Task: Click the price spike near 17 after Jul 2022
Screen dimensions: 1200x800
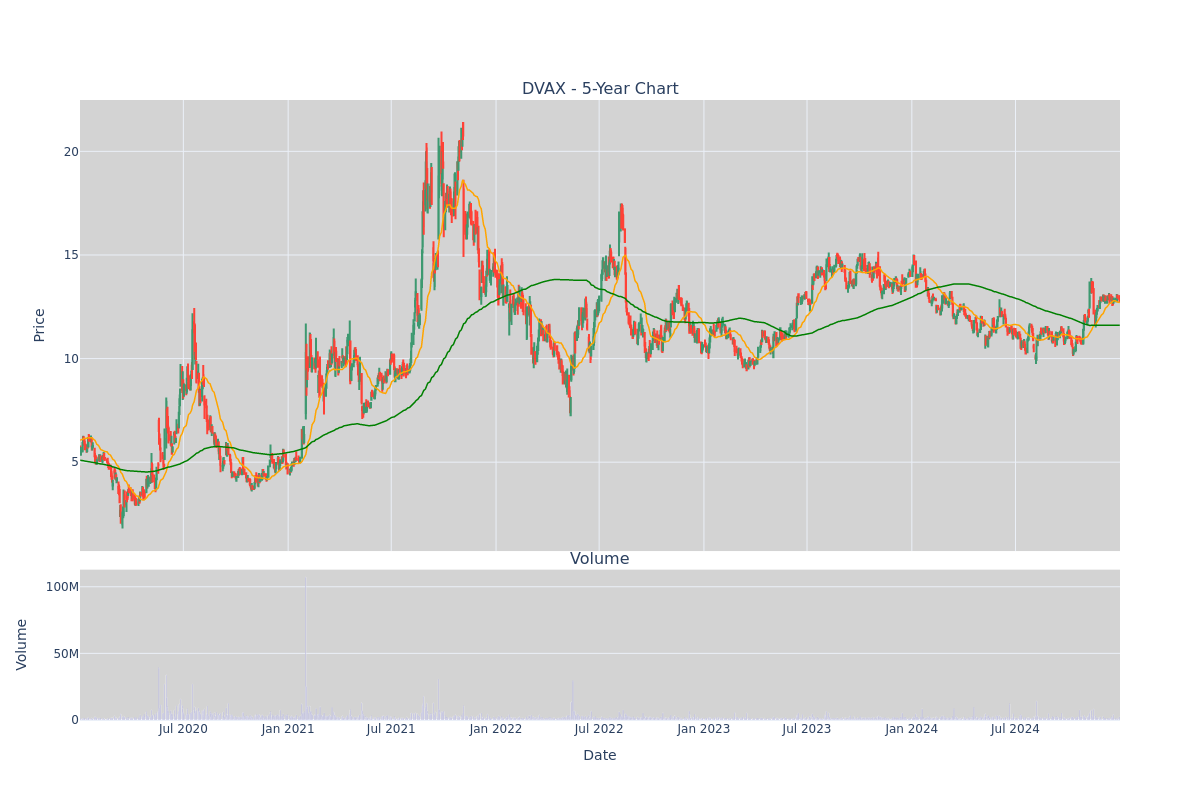Action: tap(621, 215)
